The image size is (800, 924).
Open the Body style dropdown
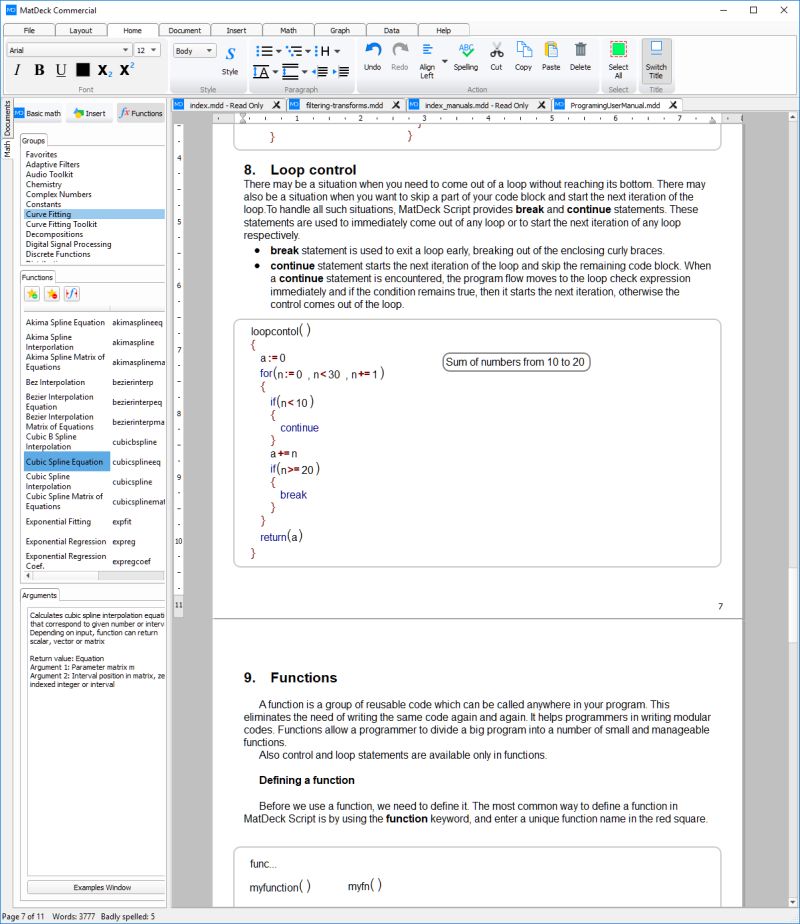(194, 51)
